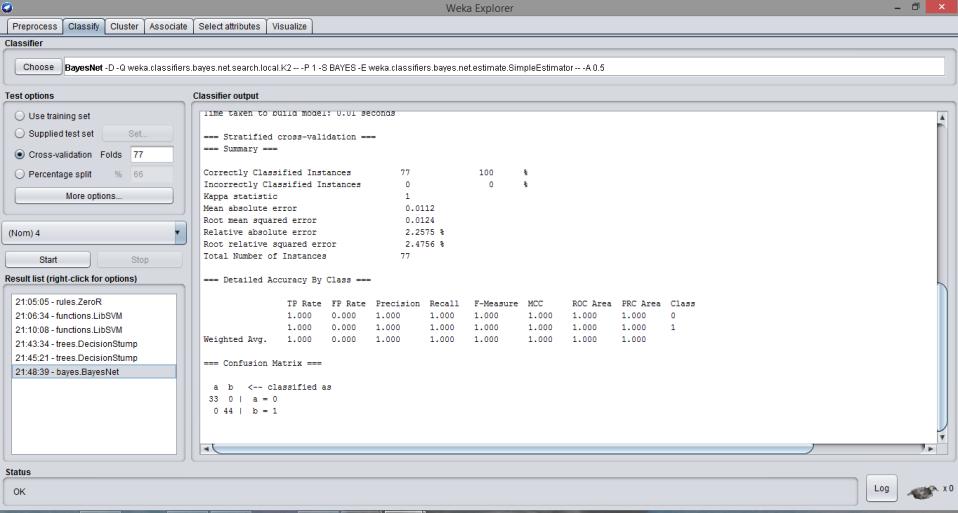This screenshot has height=513, width=958.
Task: Click the Stratified cross-validation heading
Action: [x=289, y=137]
